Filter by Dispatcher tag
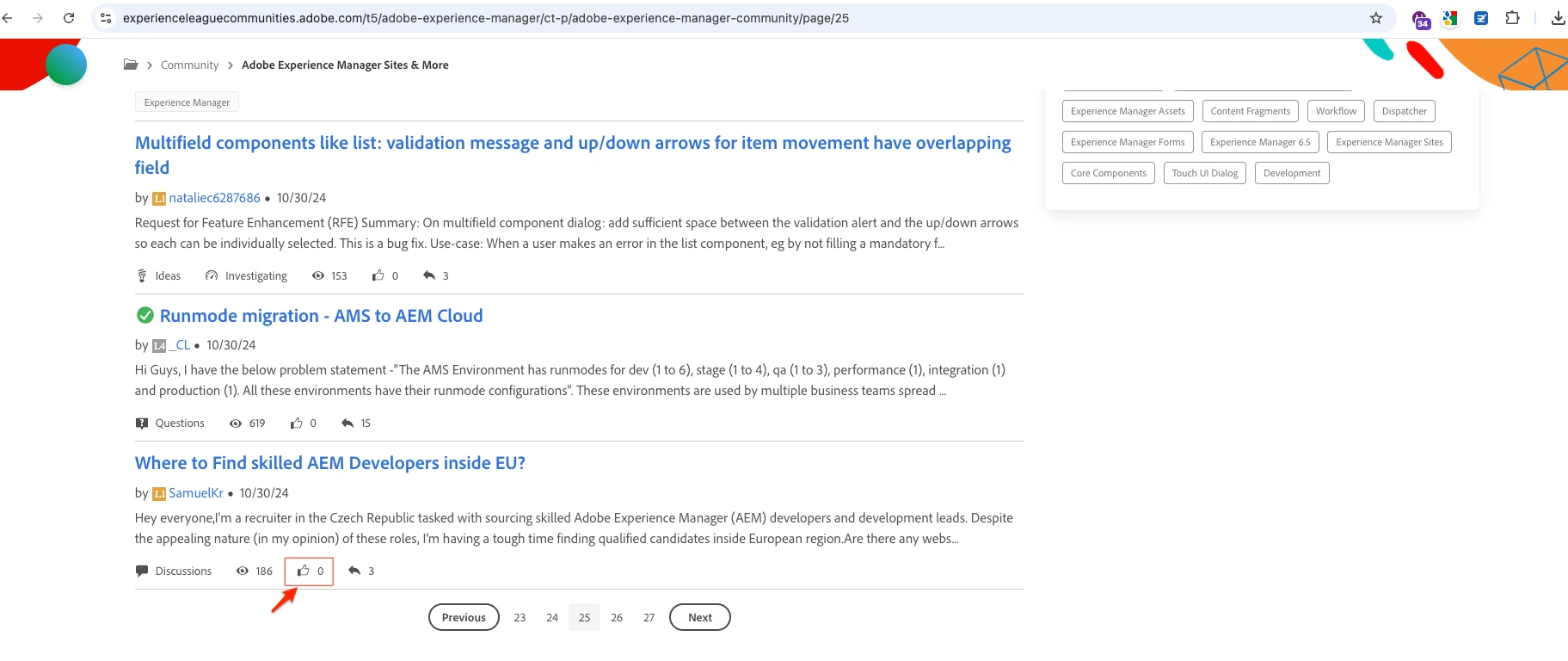1568x661 pixels. (x=1405, y=111)
